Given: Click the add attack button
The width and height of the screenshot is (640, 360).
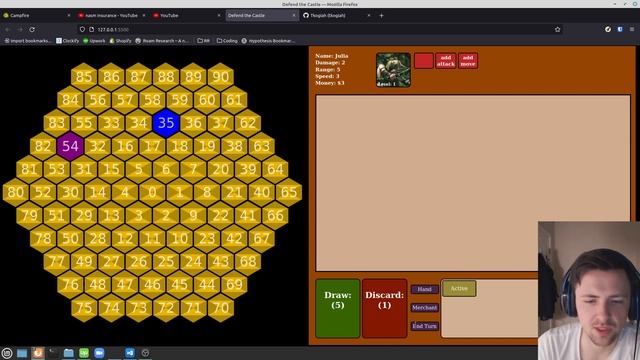Looking at the screenshot, I should (x=446, y=61).
